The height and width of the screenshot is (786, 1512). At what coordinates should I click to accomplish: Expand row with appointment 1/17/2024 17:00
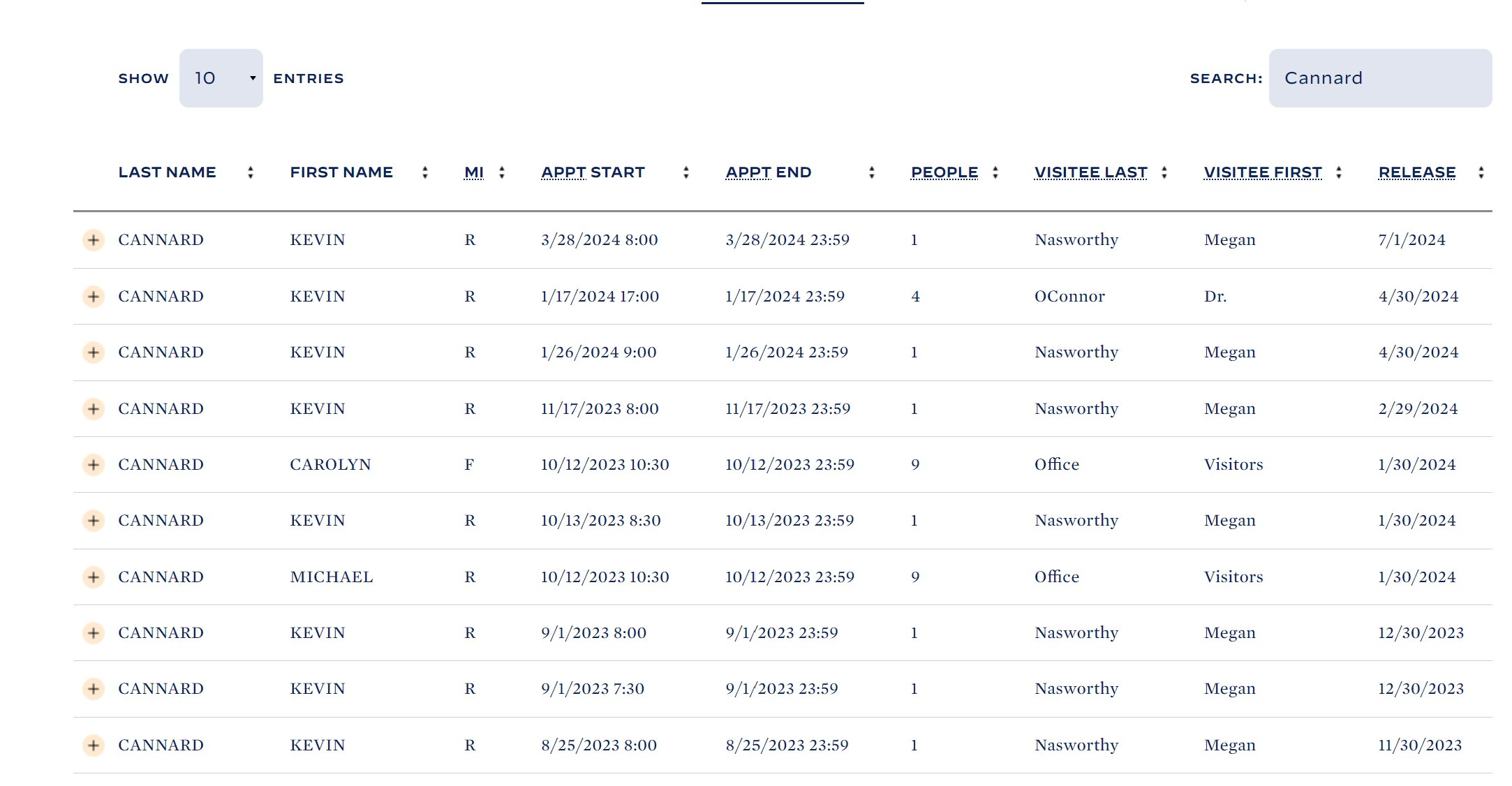tap(93, 297)
